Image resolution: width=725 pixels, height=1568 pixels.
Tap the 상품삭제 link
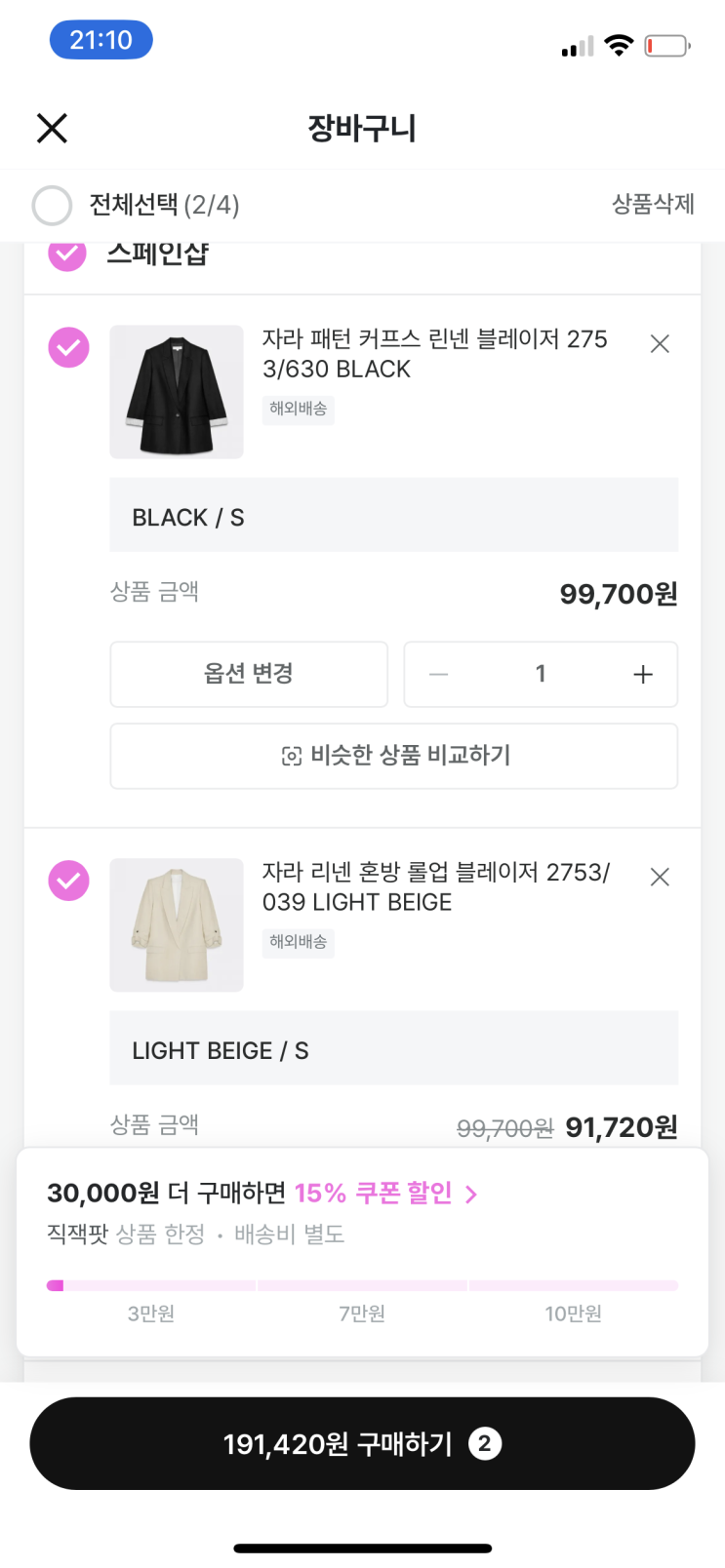click(x=653, y=204)
